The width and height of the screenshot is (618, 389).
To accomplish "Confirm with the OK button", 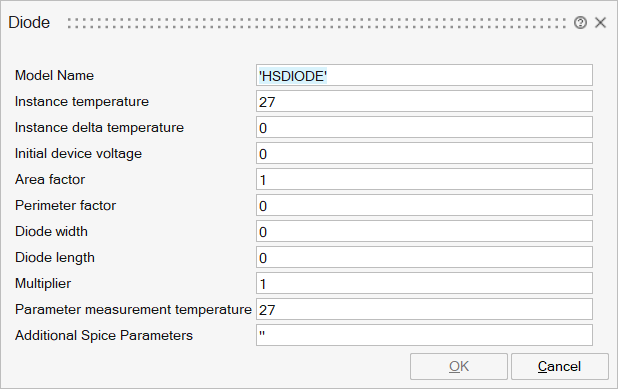I will 459,367.
